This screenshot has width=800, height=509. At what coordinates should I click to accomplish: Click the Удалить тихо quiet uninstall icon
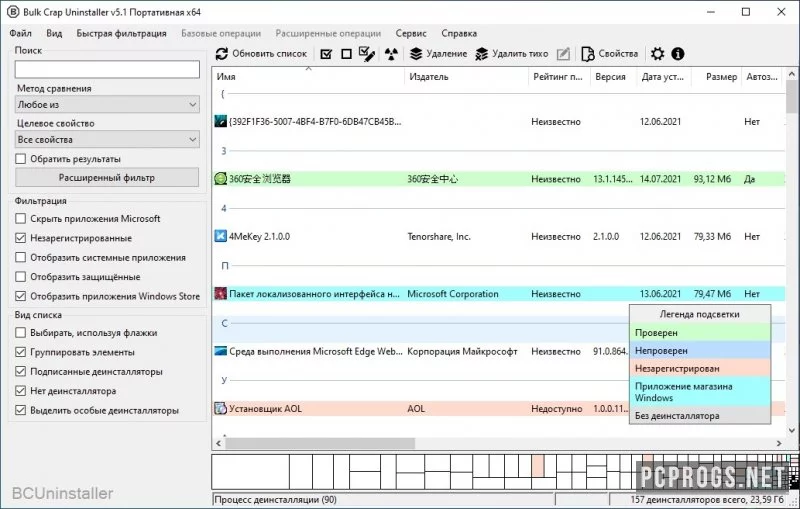[x=482, y=54]
